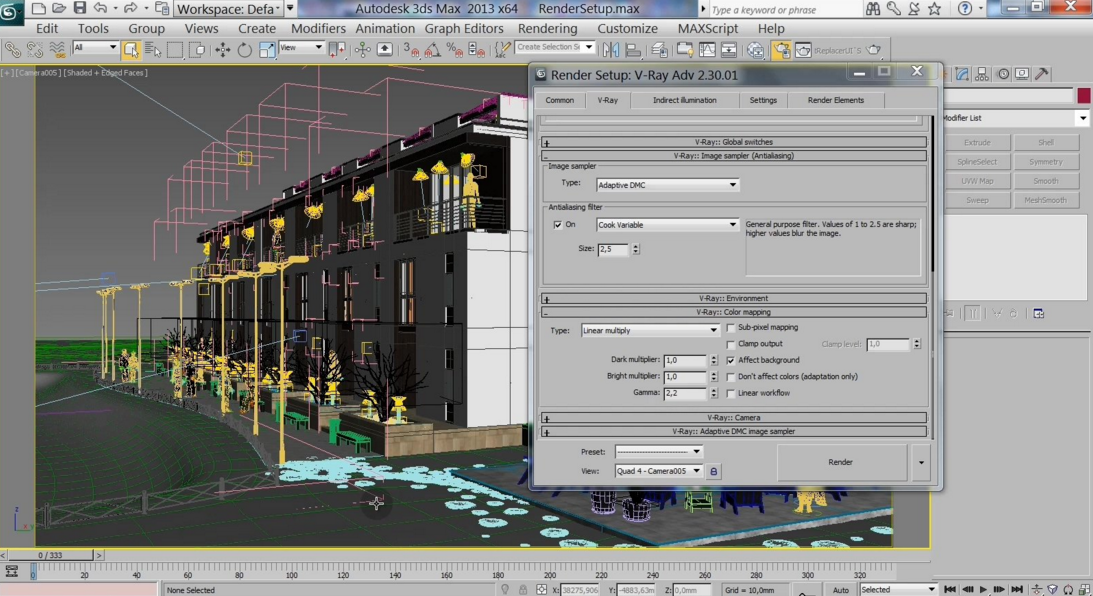
Task: Click the Undo arrow icon
Action: coord(100,9)
